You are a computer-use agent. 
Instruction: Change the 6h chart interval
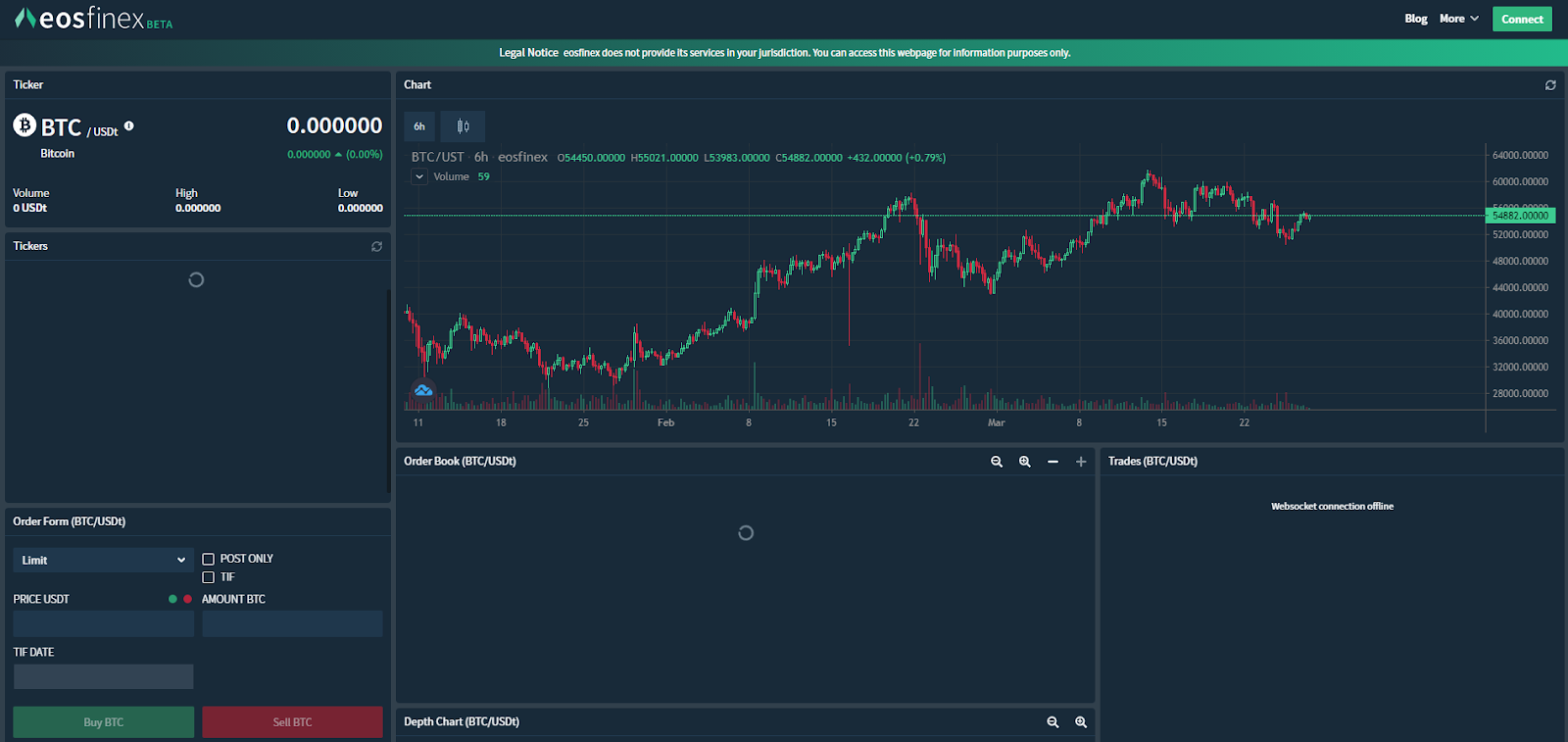pos(419,126)
